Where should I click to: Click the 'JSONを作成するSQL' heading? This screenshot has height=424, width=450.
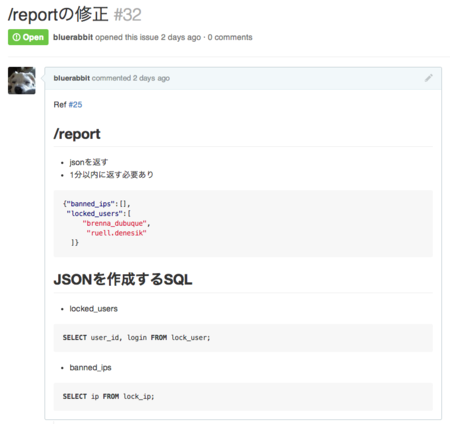point(123,279)
